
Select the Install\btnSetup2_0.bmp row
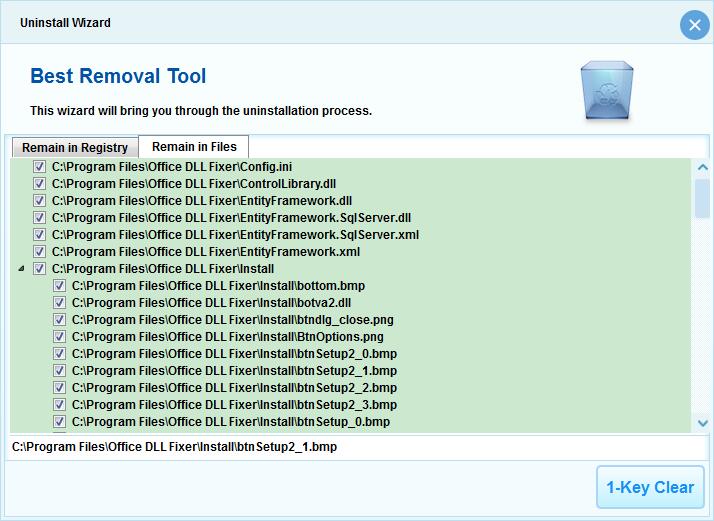(x=235, y=354)
